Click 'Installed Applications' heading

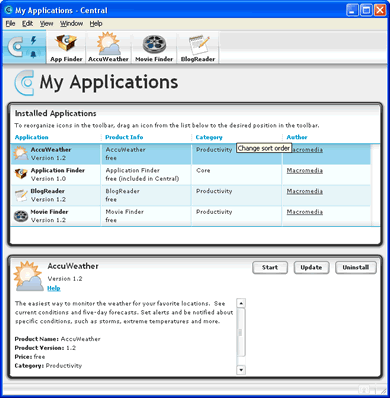coord(55,114)
